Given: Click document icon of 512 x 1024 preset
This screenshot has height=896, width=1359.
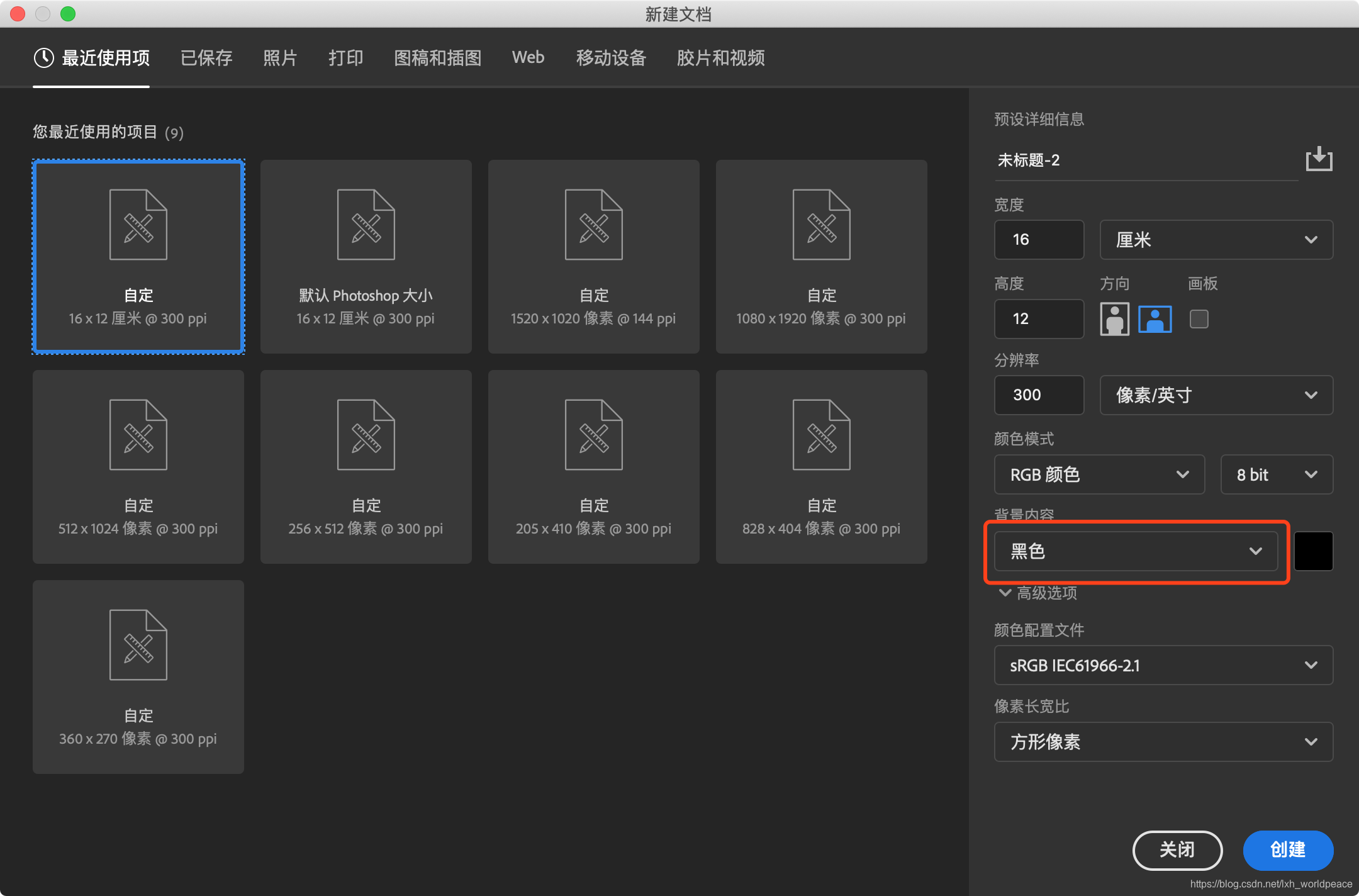Looking at the screenshot, I should click(x=138, y=435).
